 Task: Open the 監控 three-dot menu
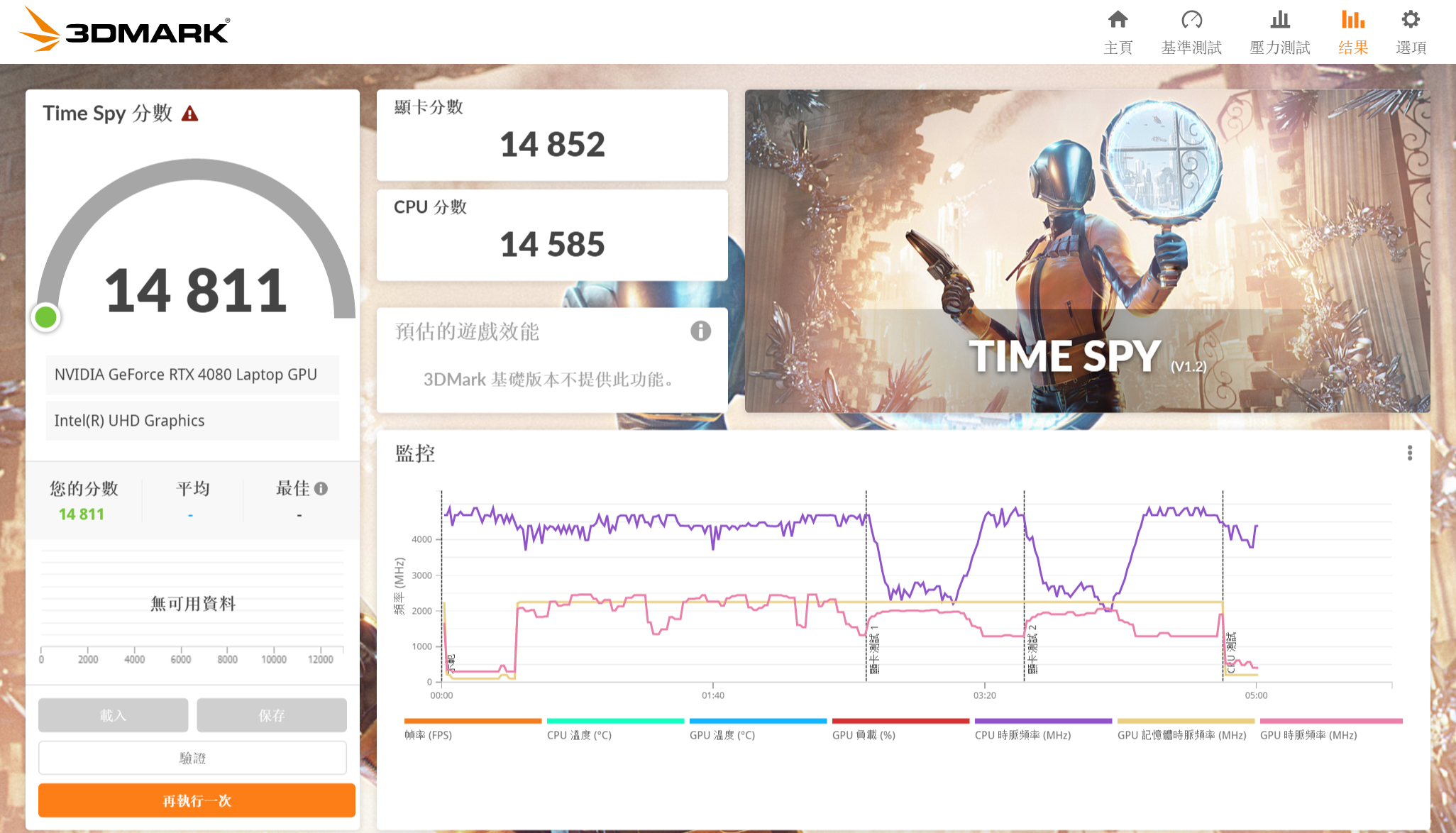[1409, 453]
